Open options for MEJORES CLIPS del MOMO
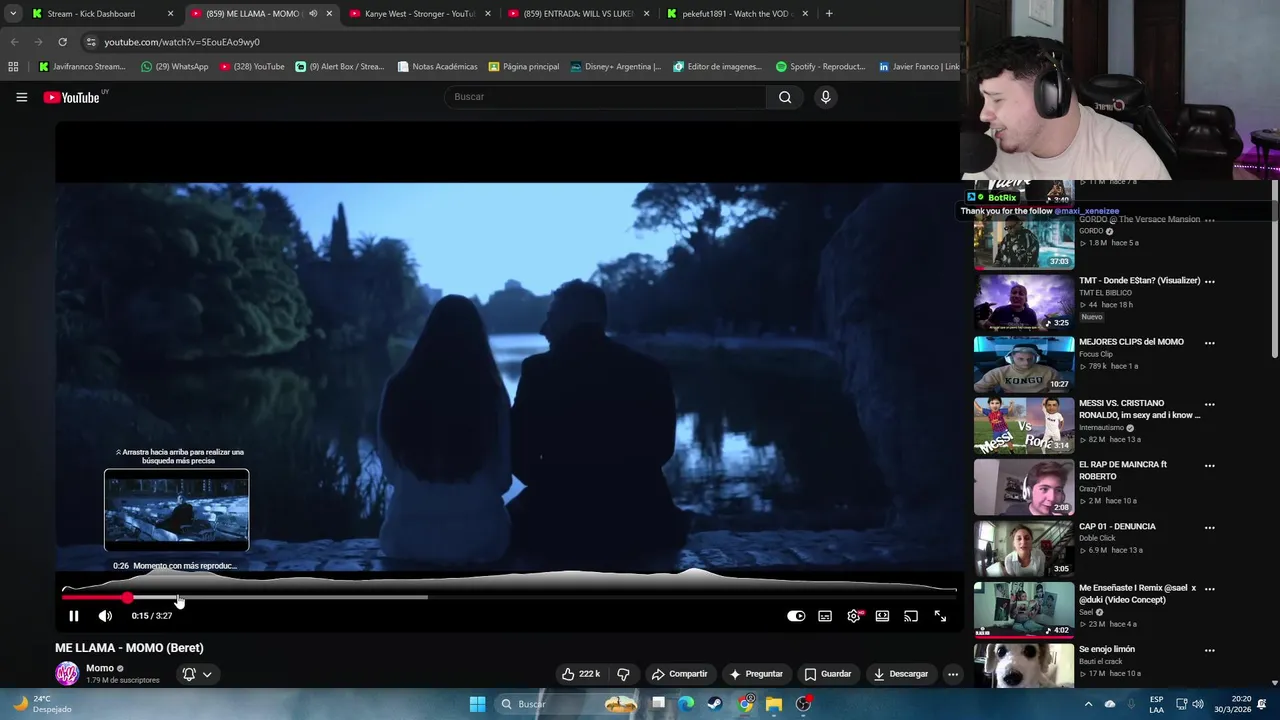This screenshot has width=1280, height=720. (x=1210, y=343)
